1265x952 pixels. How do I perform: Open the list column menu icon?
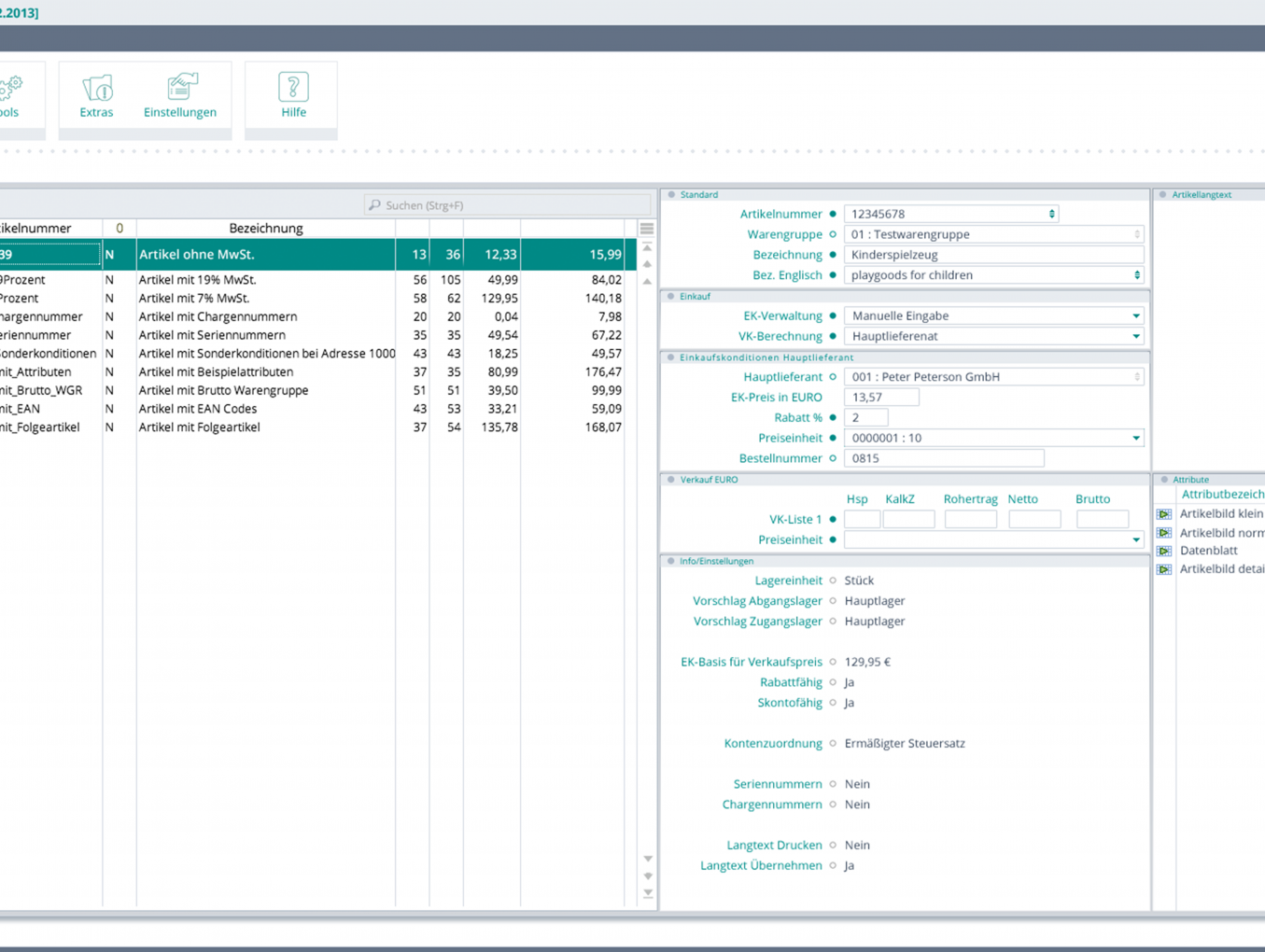tap(647, 229)
